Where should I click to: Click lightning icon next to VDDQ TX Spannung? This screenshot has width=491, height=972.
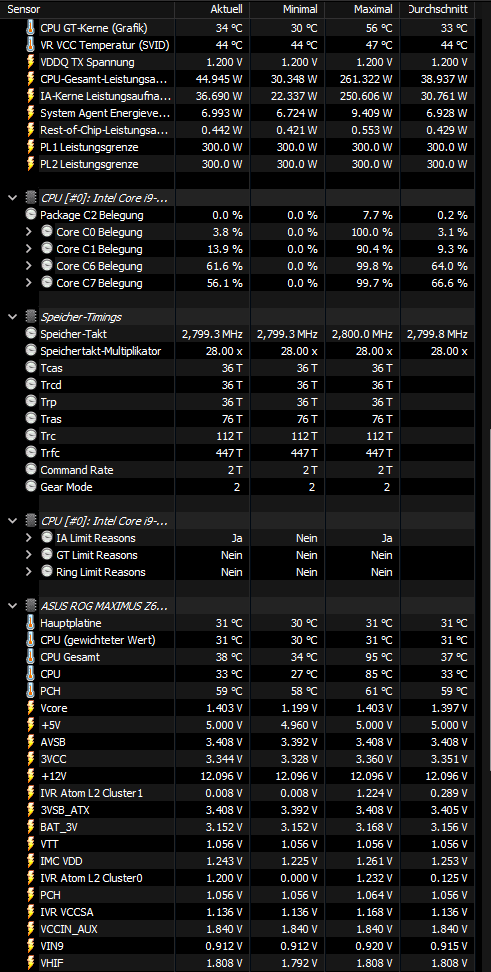pyautogui.click(x=31, y=61)
